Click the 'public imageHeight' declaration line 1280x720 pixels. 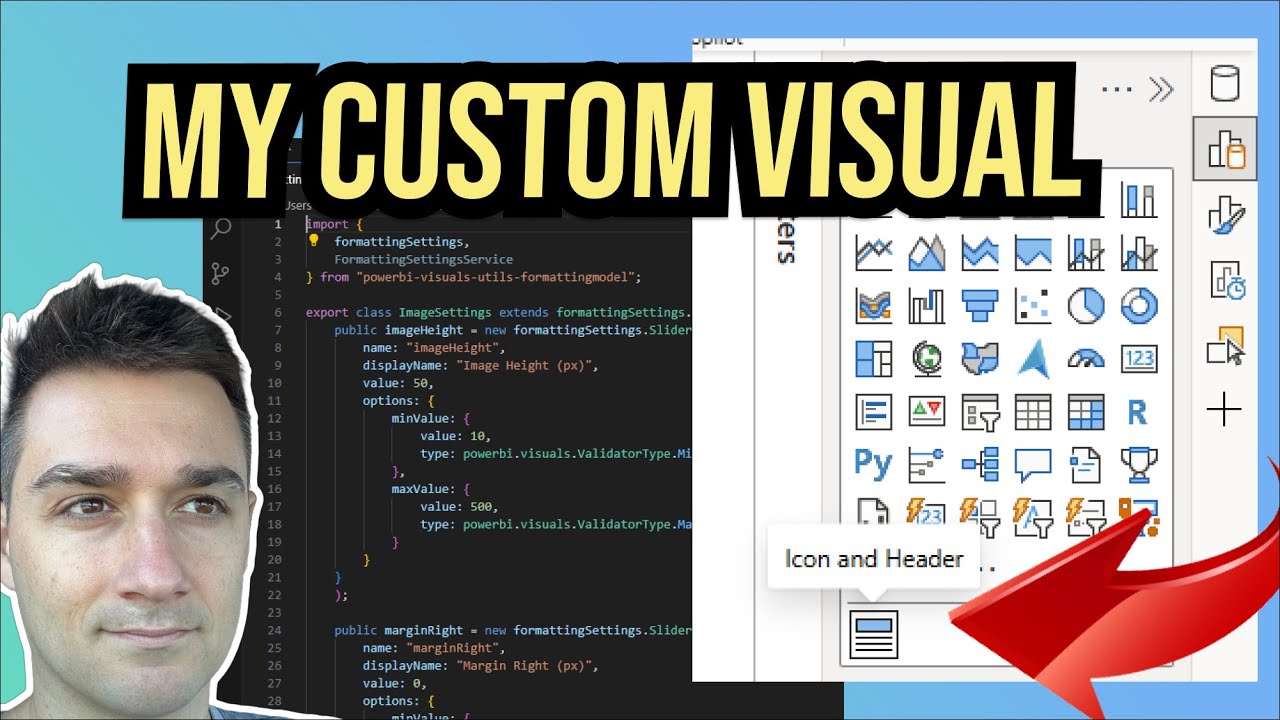pyautogui.click(x=512, y=330)
